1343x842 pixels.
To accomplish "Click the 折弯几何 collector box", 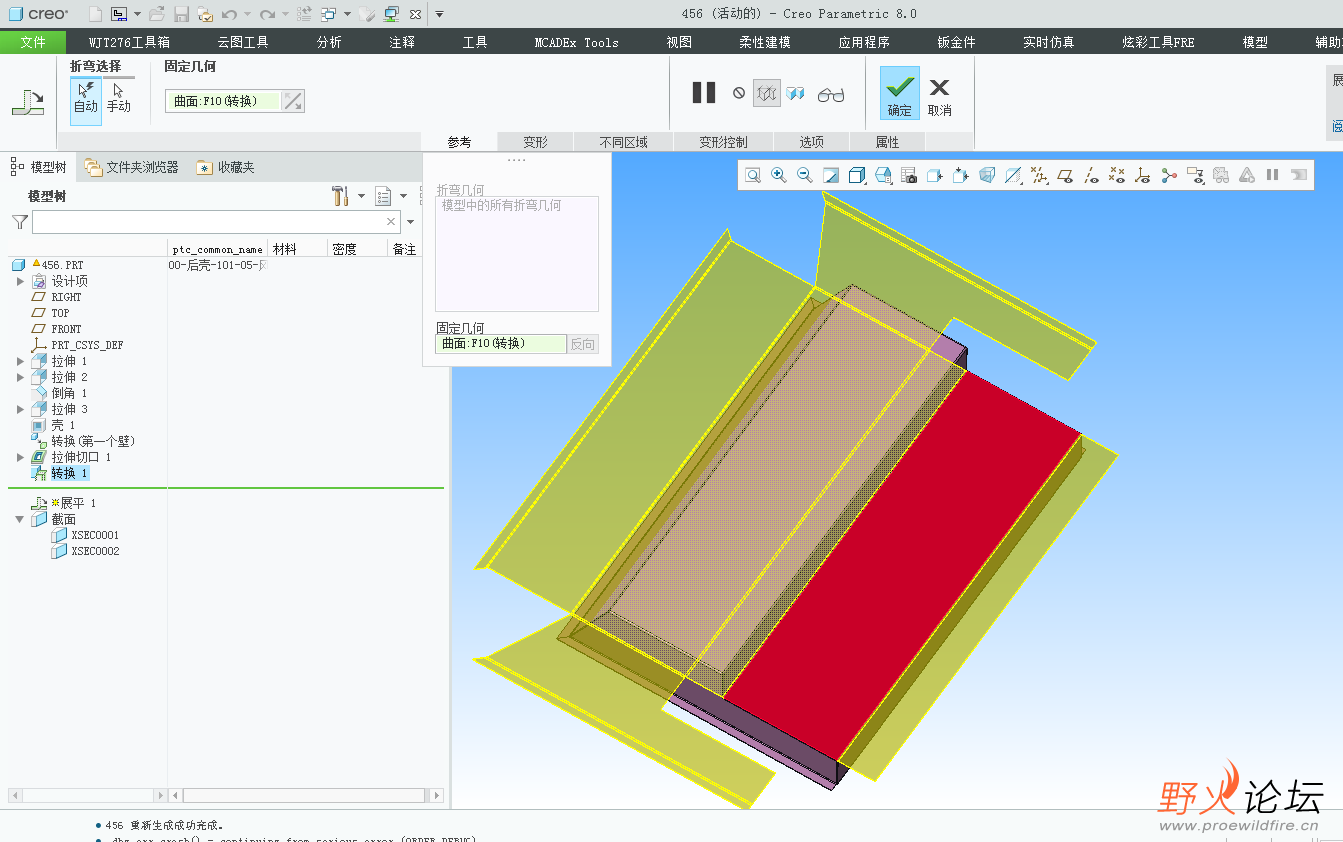I will coord(517,254).
